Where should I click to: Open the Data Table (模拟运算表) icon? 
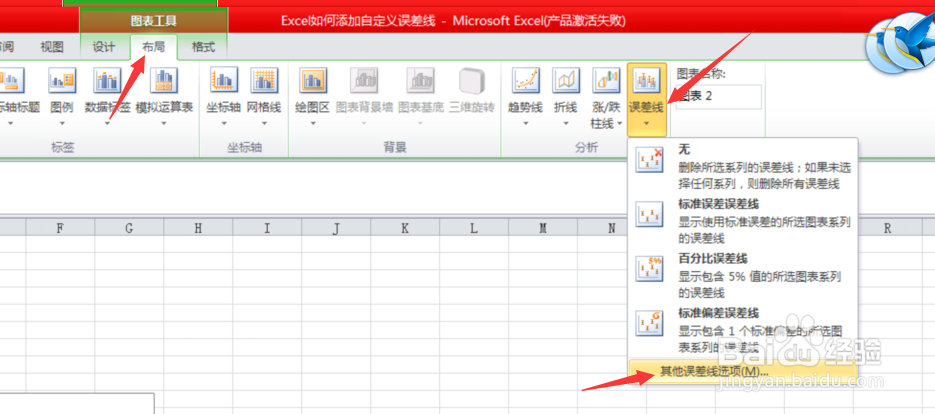(x=164, y=80)
